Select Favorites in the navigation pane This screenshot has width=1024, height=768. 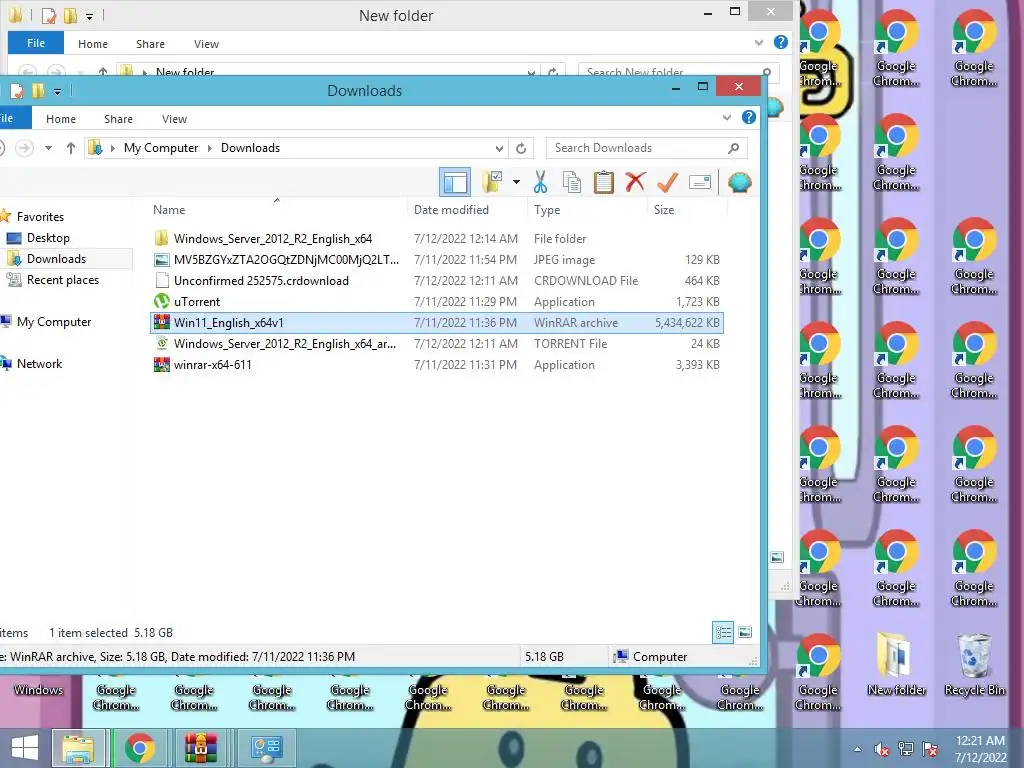(x=40, y=217)
